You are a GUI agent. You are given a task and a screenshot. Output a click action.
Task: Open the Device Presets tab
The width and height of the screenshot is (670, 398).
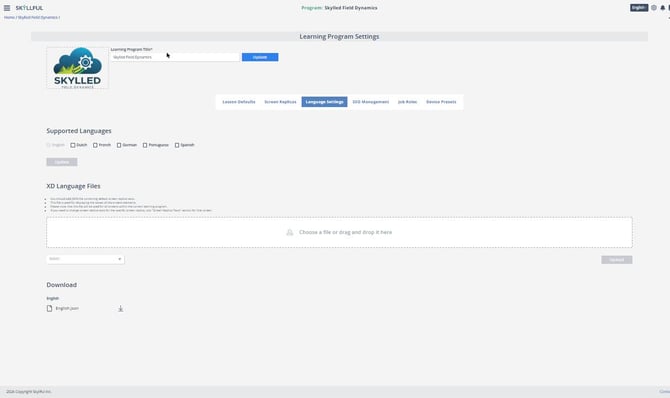pyautogui.click(x=441, y=102)
